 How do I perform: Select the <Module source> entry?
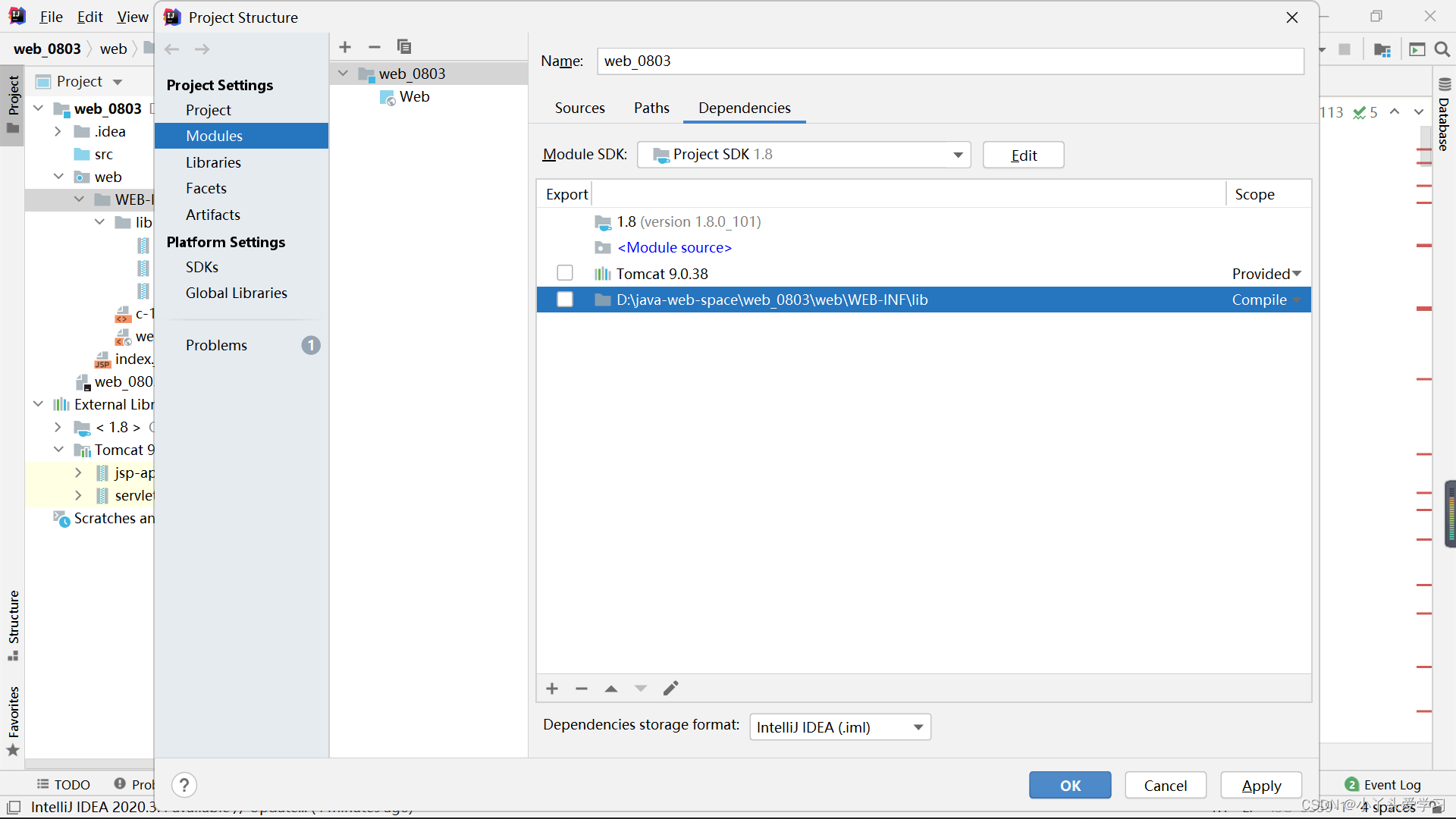(x=674, y=248)
